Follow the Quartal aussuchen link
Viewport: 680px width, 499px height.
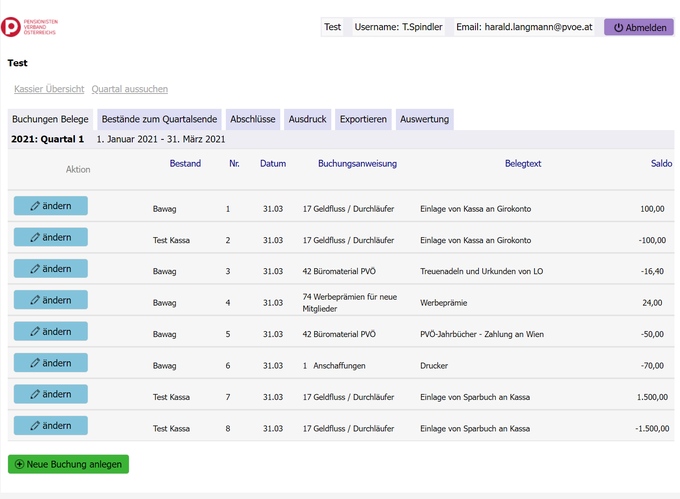[130, 89]
